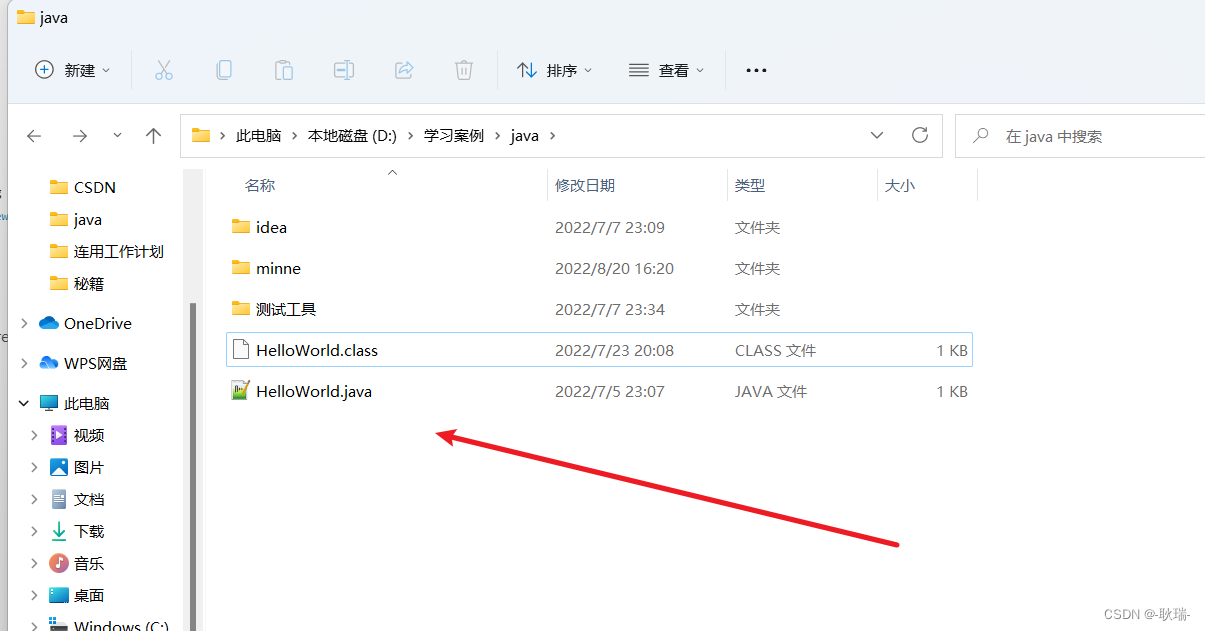
Task: Select 学习案例 in the address breadcrumb
Action: click(x=454, y=136)
